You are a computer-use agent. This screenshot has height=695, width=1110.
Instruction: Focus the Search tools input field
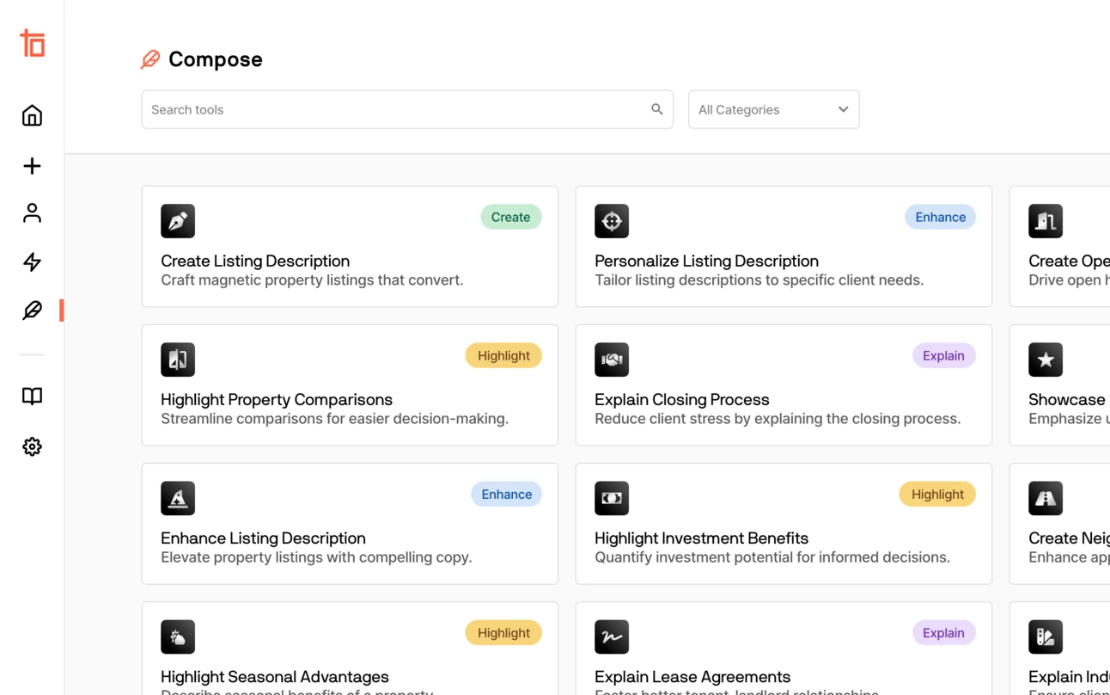(407, 109)
